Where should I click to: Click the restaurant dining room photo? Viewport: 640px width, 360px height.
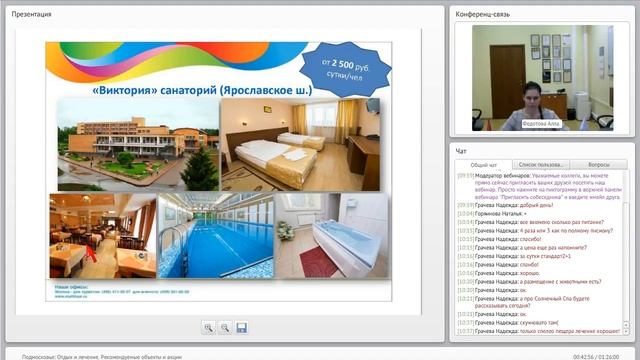[103, 236]
